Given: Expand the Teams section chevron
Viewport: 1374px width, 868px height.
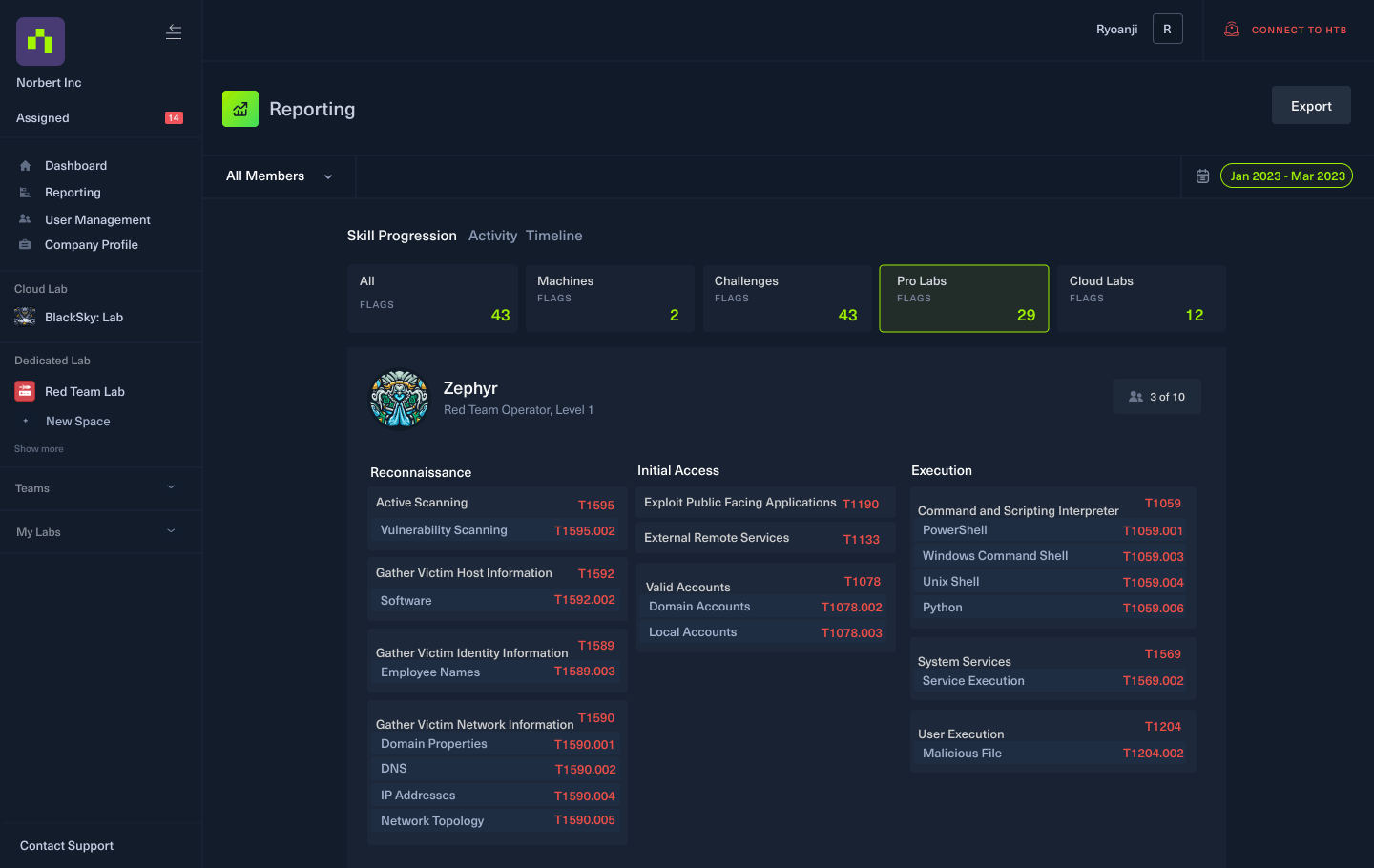Looking at the screenshot, I should click(x=172, y=487).
